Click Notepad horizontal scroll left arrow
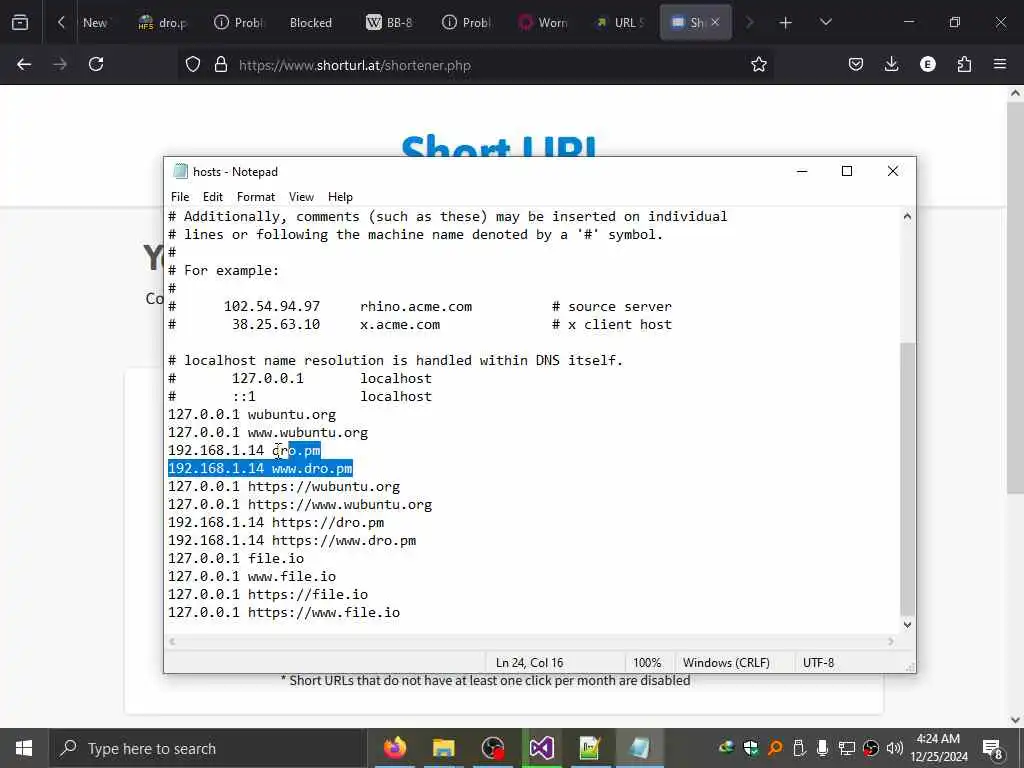 tap(172, 642)
